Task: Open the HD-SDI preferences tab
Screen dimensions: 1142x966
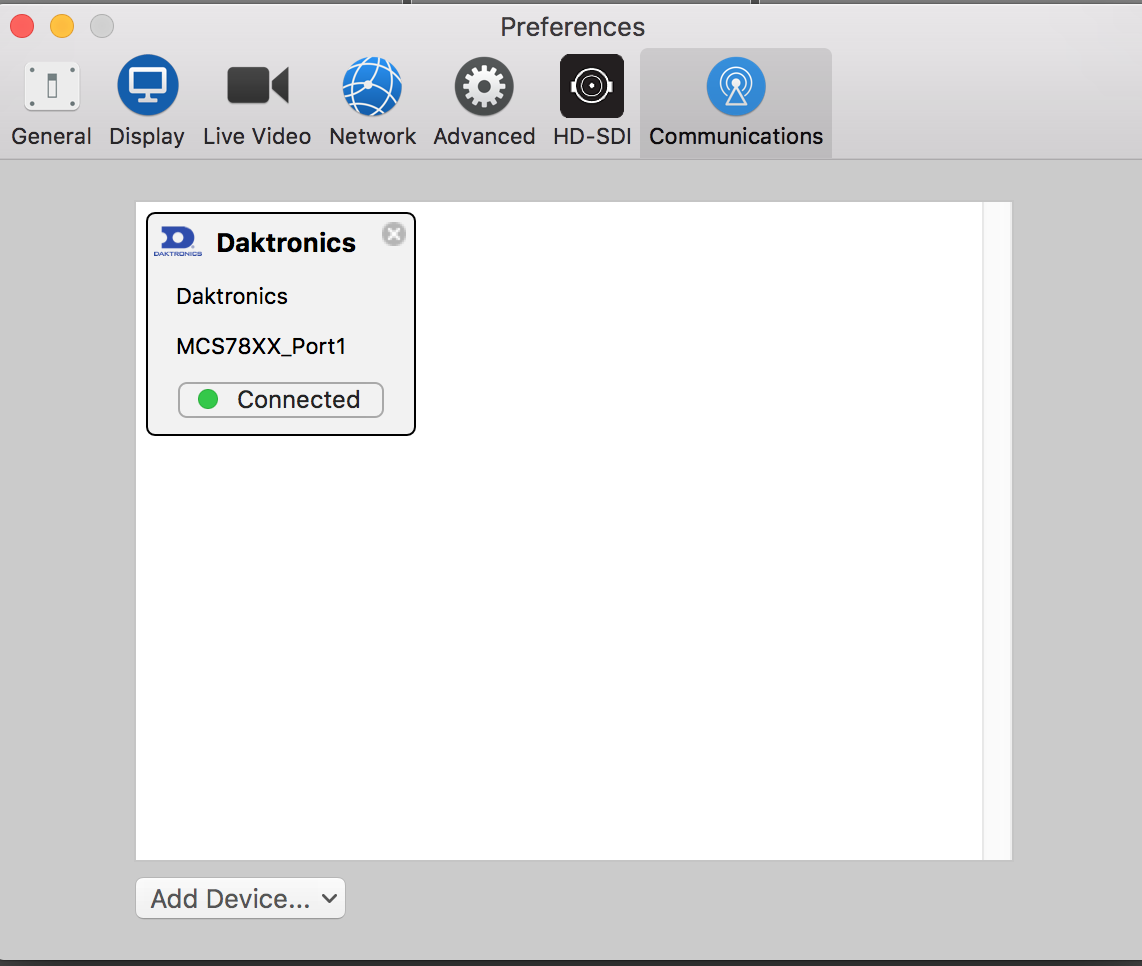Action: tap(592, 102)
